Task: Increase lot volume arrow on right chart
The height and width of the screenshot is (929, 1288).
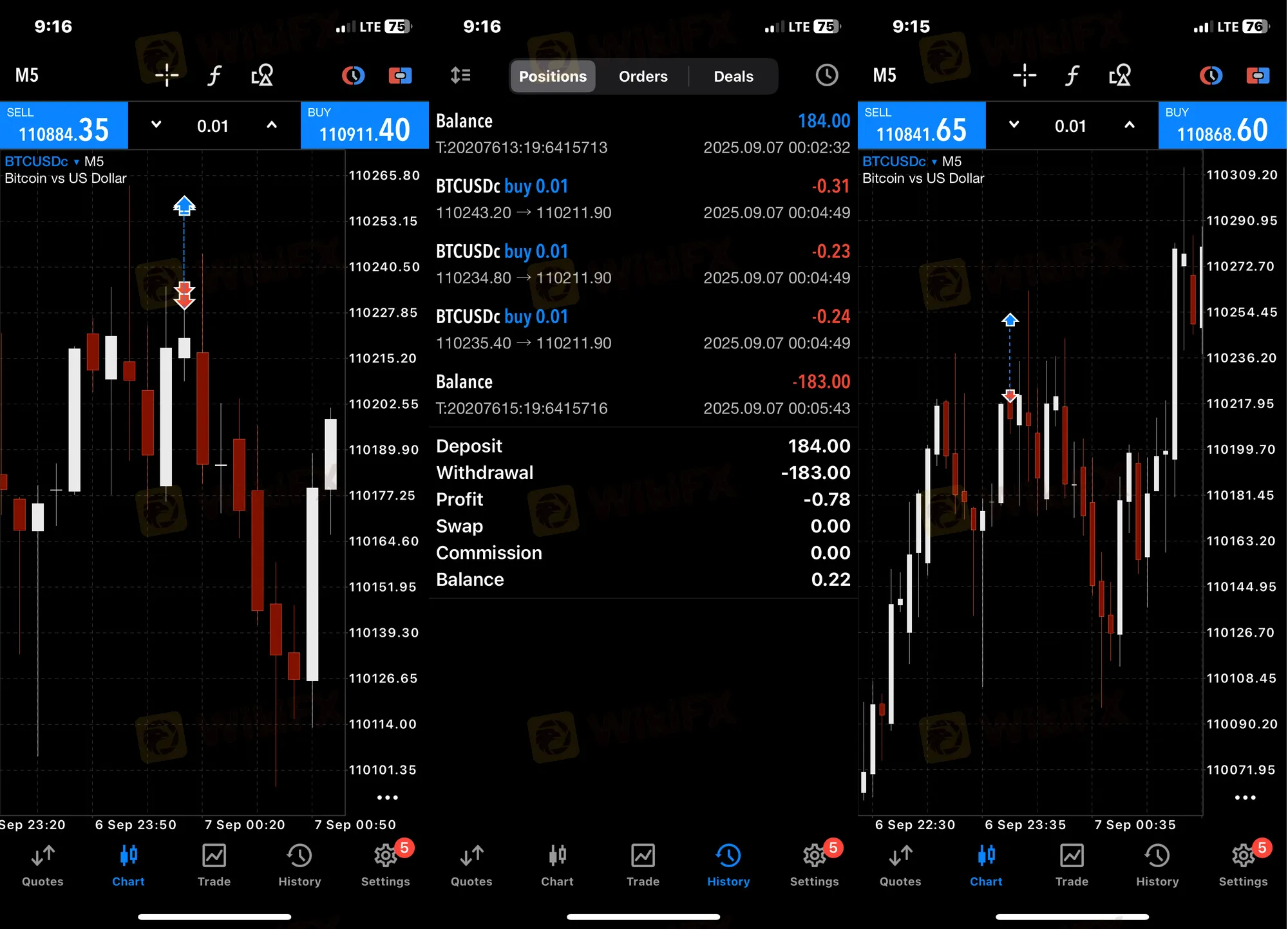Action: [1129, 125]
